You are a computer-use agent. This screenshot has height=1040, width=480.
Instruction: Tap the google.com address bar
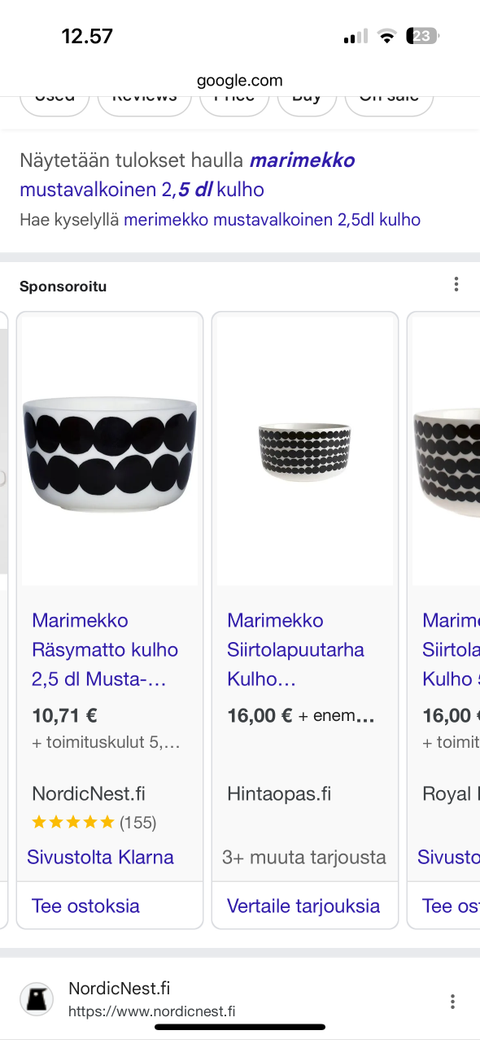click(x=240, y=81)
